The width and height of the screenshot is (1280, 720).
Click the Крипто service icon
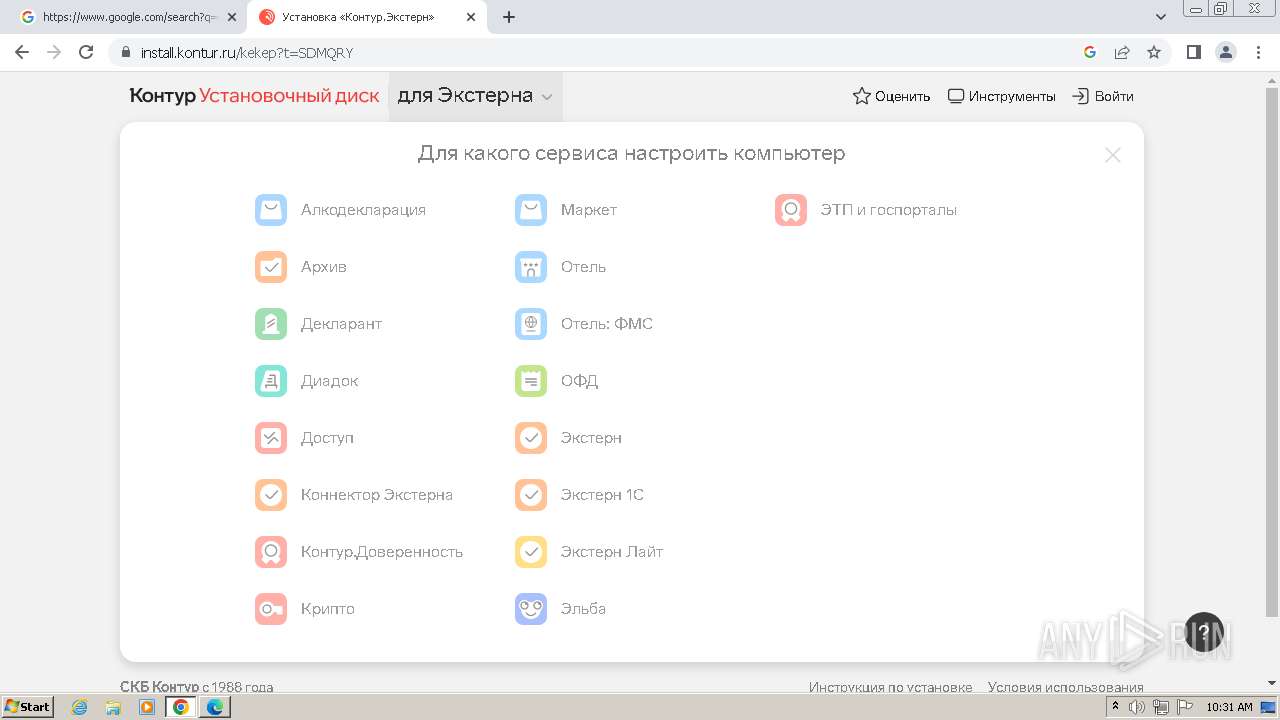click(271, 609)
